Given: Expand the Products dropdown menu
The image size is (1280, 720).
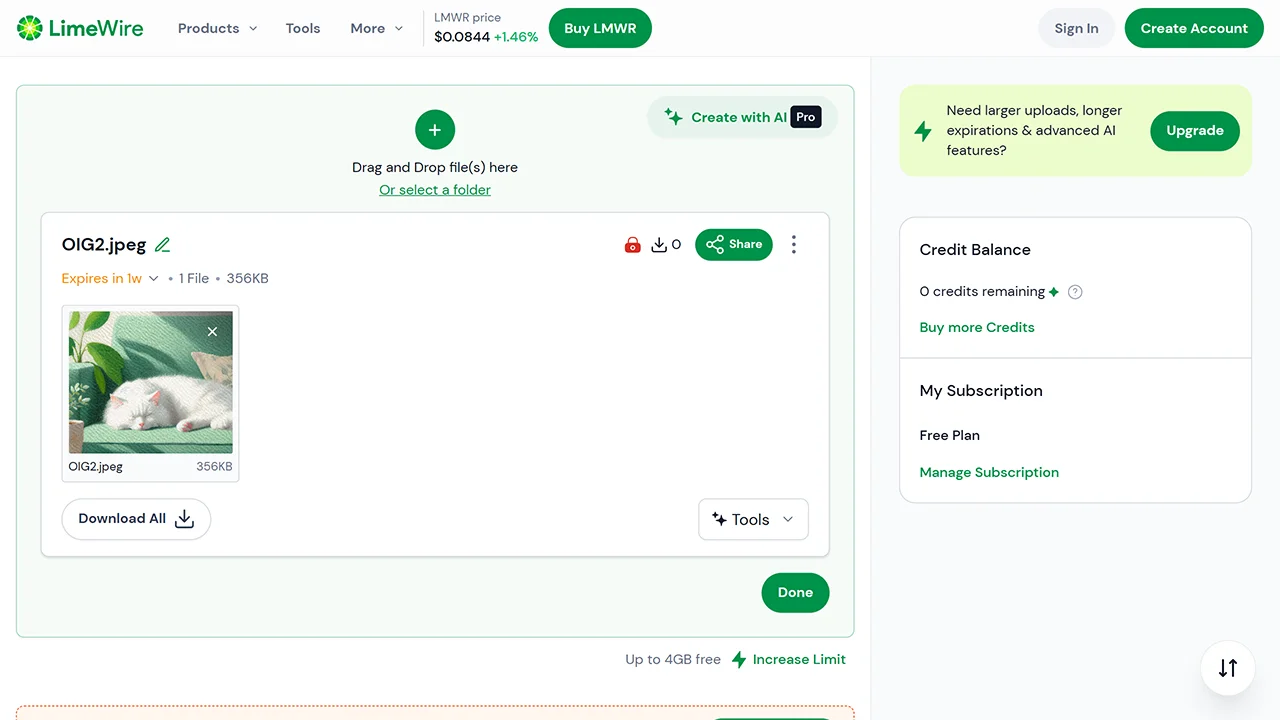Looking at the screenshot, I should [217, 28].
